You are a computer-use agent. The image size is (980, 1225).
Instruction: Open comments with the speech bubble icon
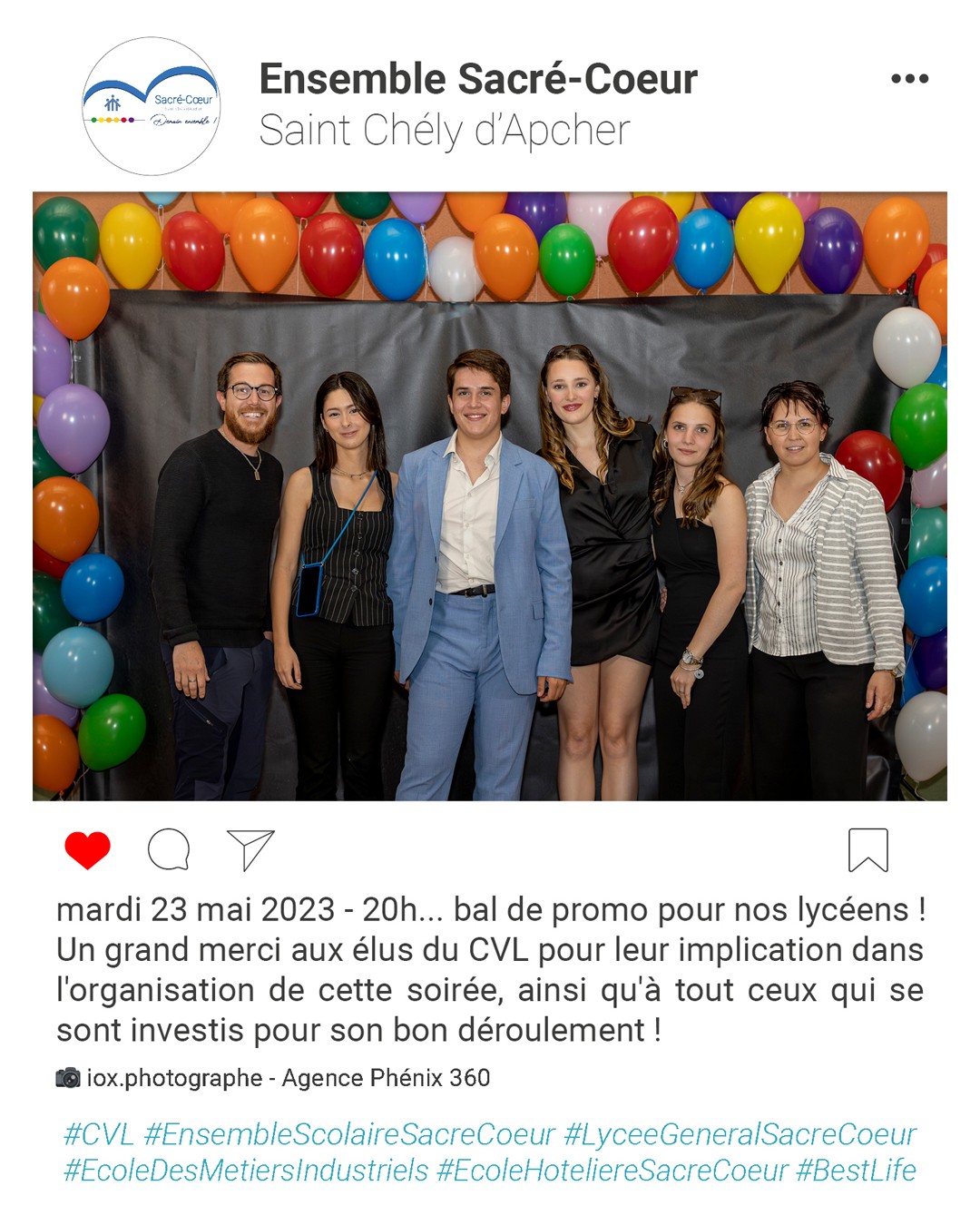point(169,850)
